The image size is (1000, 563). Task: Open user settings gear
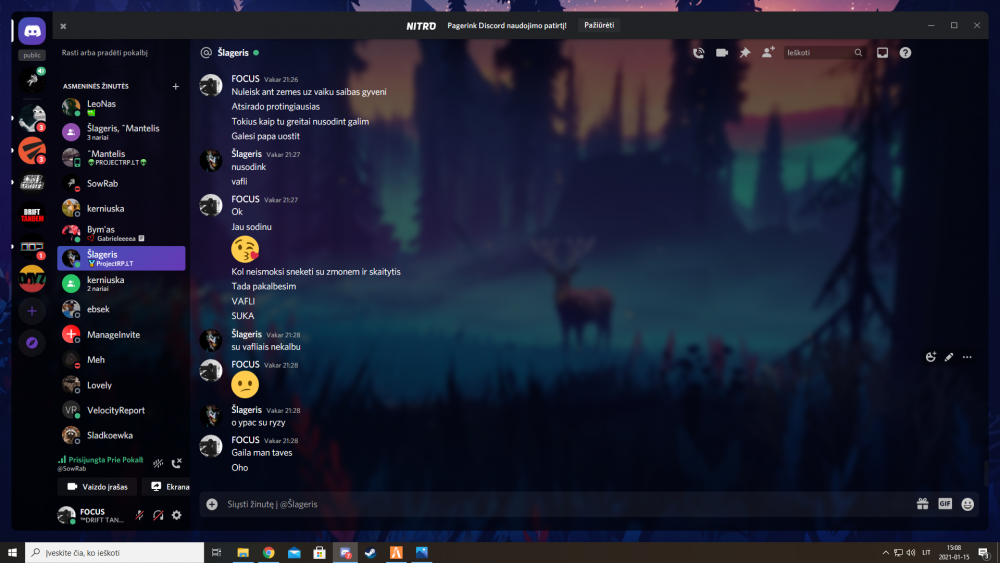[176, 515]
